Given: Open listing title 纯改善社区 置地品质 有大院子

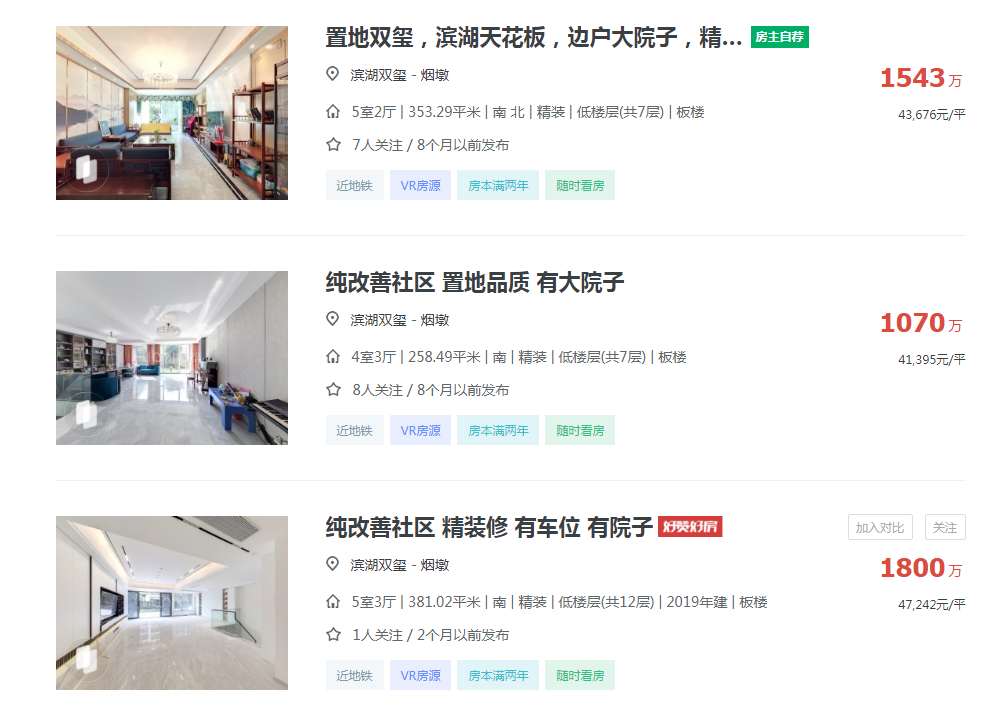Looking at the screenshot, I should (475, 282).
